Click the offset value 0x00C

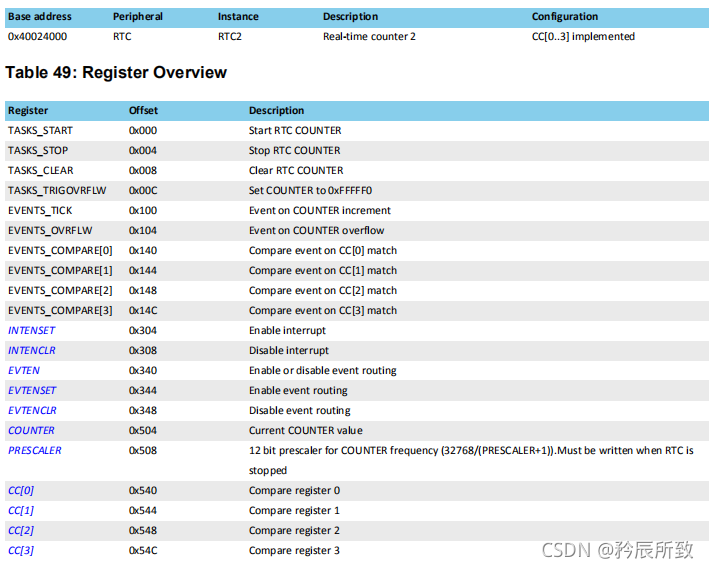pos(143,190)
